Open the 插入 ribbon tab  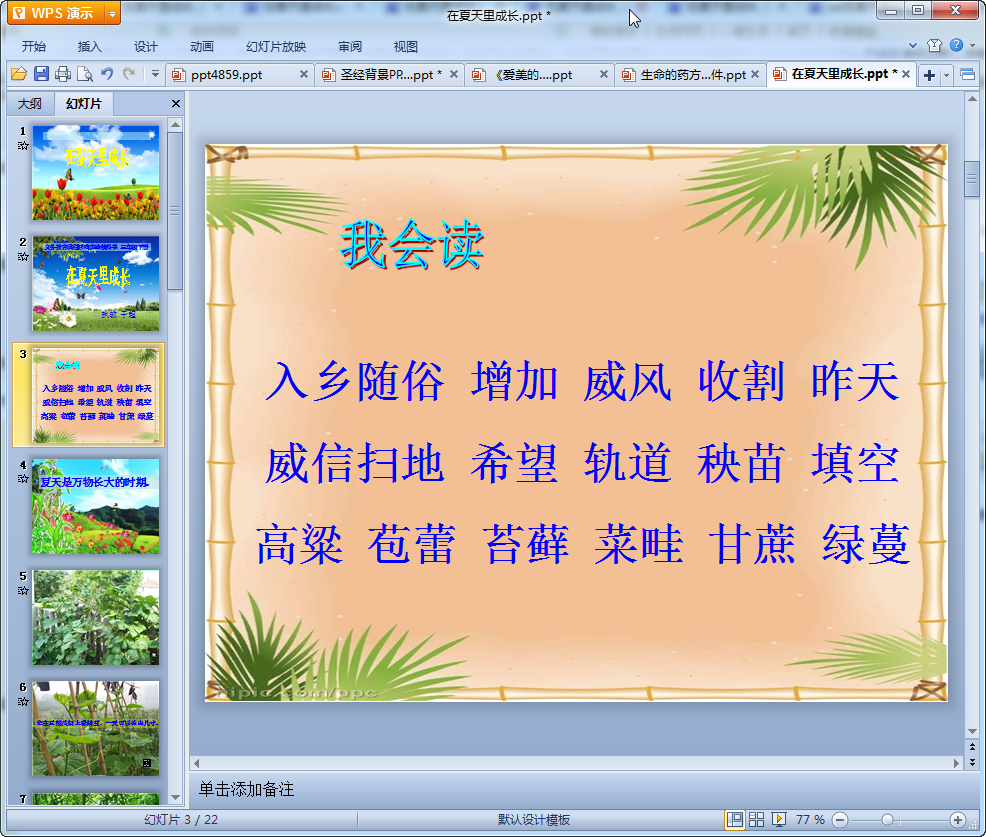click(89, 47)
